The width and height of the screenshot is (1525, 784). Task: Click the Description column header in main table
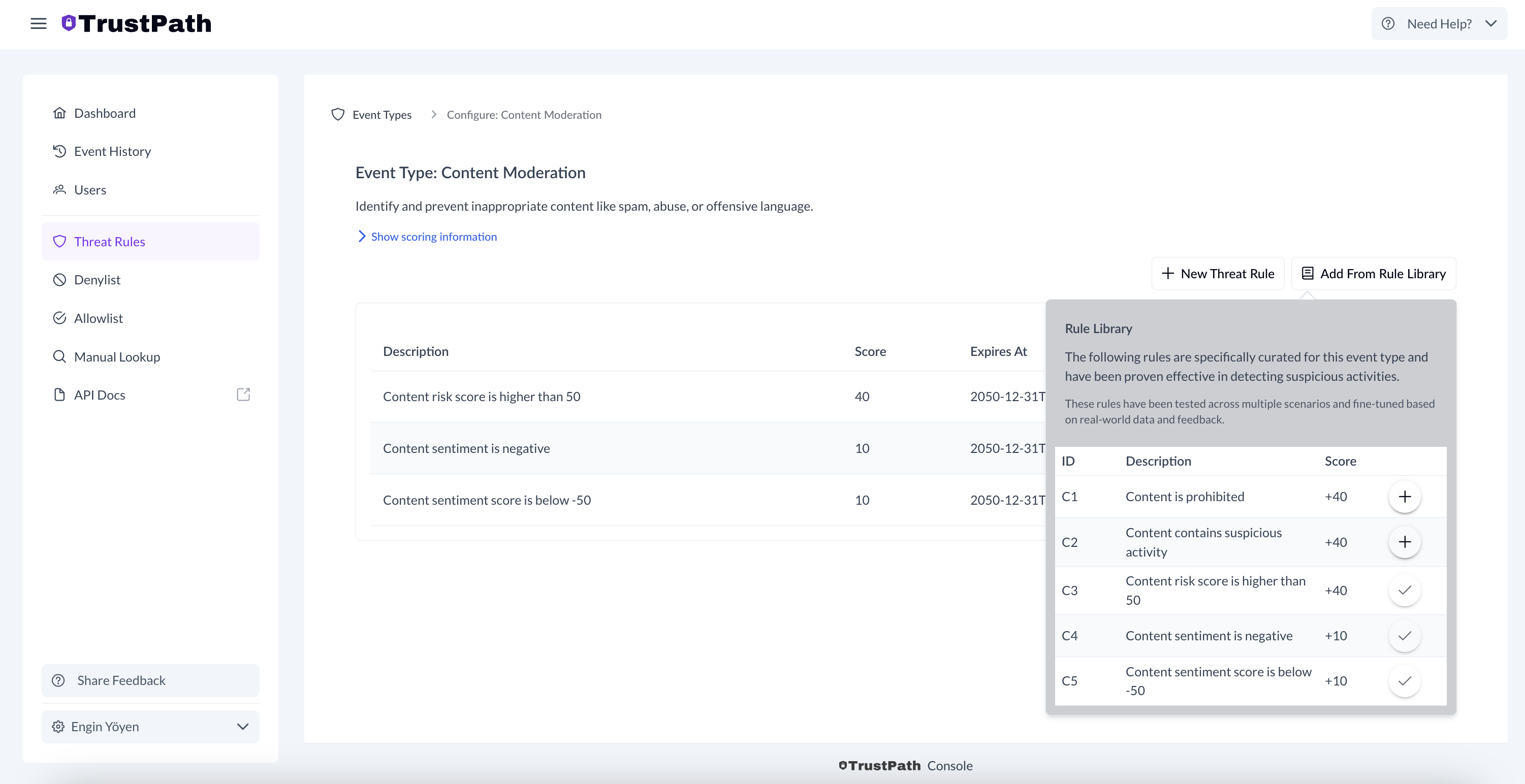(416, 351)
